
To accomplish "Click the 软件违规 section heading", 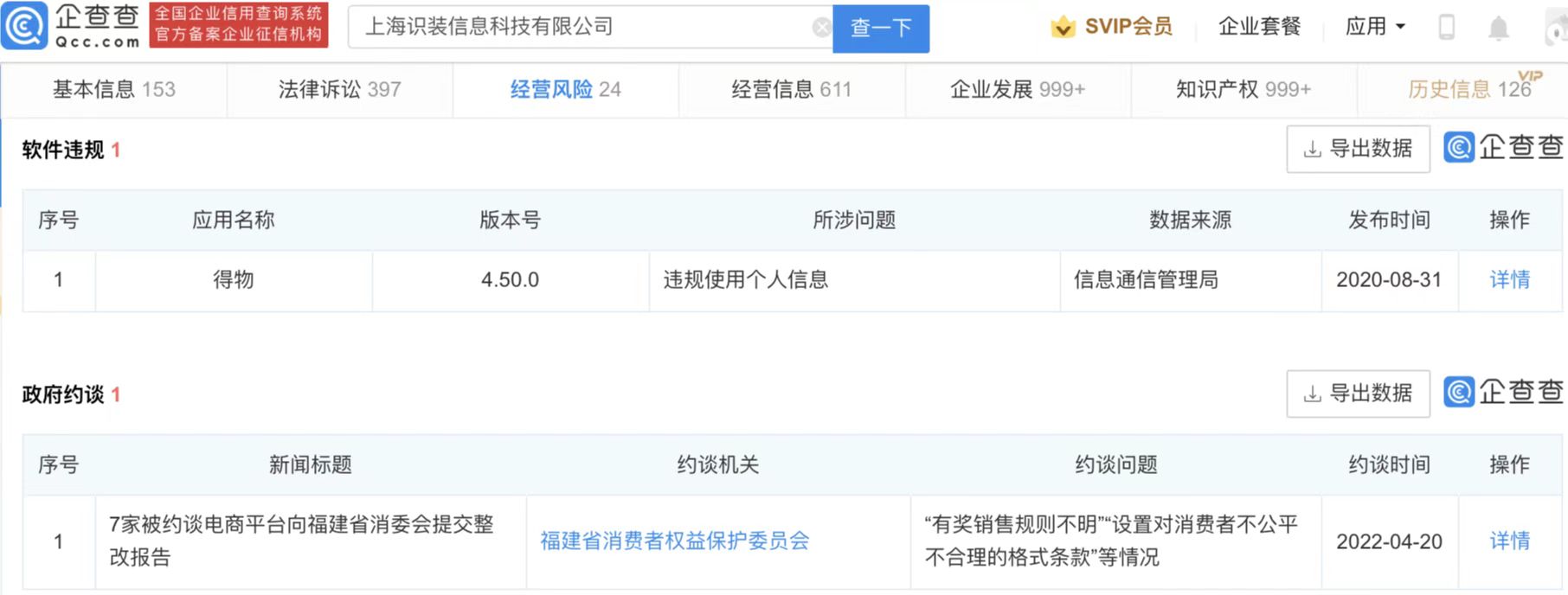I will click(x=63, y=150).
